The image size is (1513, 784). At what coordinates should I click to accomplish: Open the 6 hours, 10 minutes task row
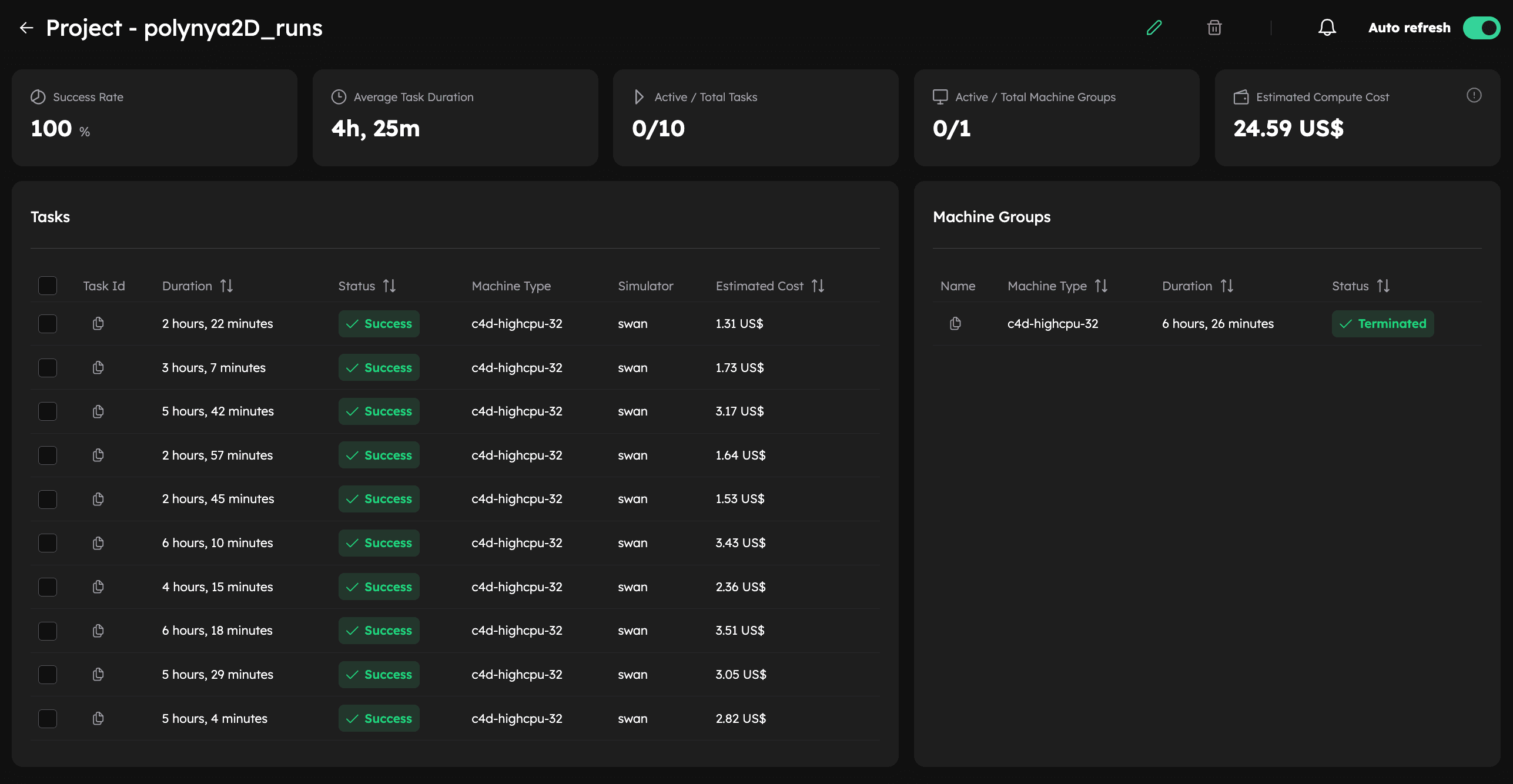click(217, 543)
